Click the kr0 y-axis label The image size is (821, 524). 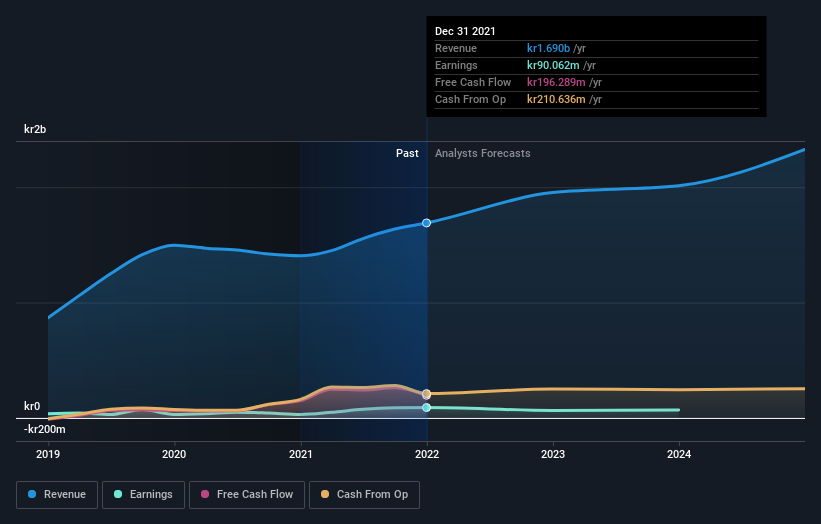[x=32, y=406]
